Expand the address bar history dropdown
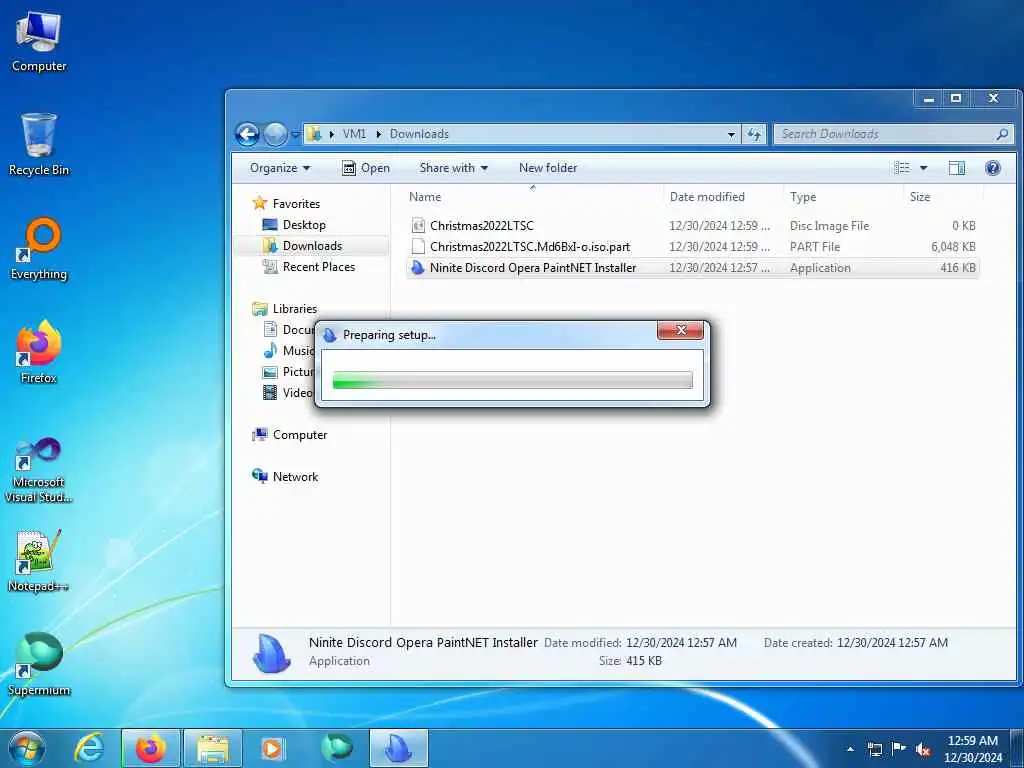The width and height of the screenshot is (1024, 768). (x=731, y=135)
